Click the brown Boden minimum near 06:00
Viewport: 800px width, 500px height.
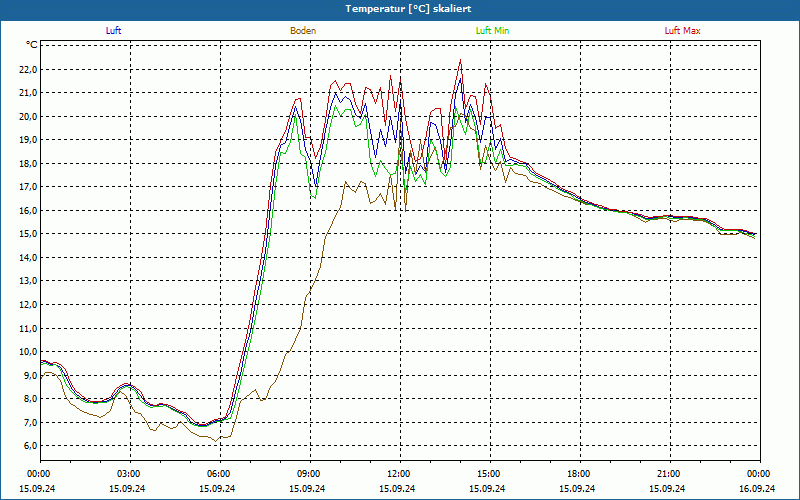[216, 441]
